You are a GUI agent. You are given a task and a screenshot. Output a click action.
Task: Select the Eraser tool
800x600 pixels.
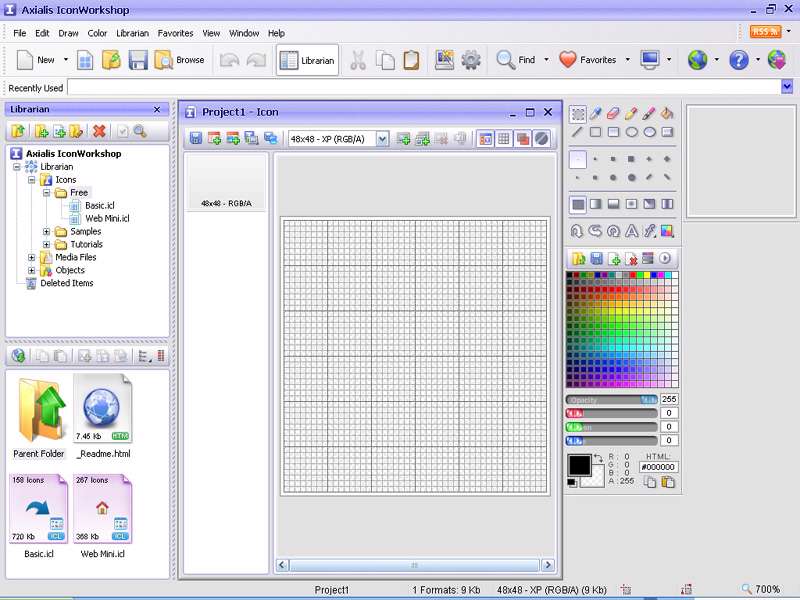pos(613,113)
